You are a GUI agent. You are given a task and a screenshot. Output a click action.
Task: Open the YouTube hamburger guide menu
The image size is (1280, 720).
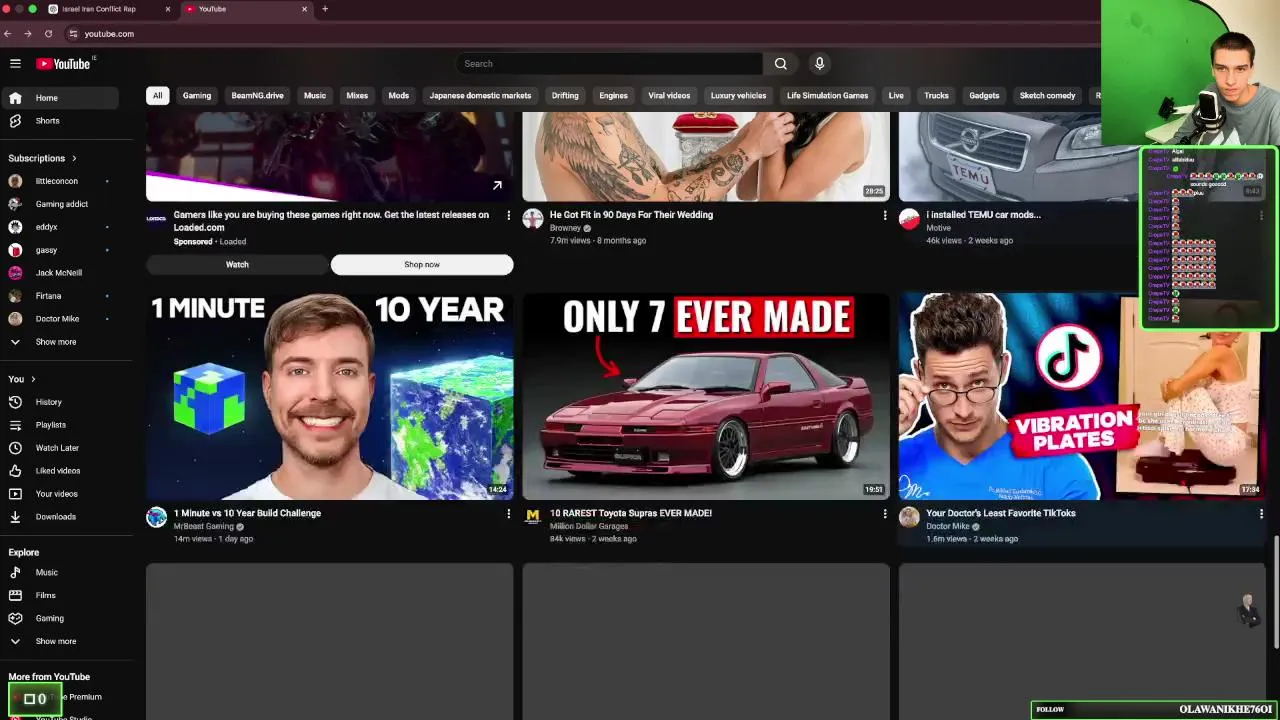coord(15,63)
